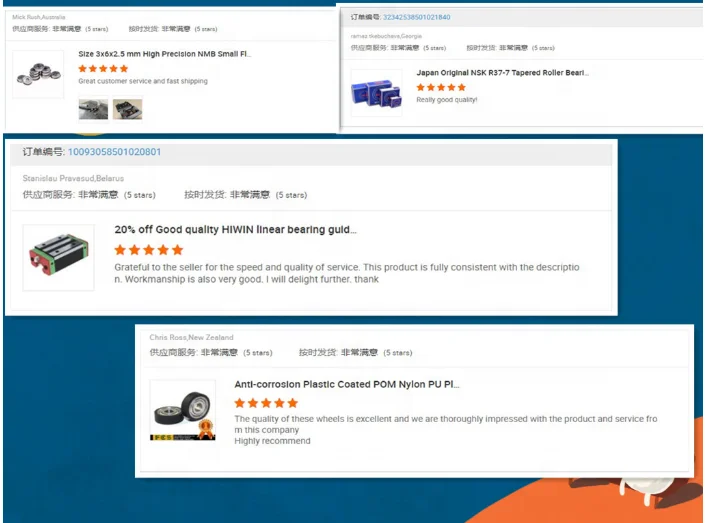The height and width of the screenshot is (523, 705).
Task: Click the five-star rating under HIWIN product
Action: 149,250
